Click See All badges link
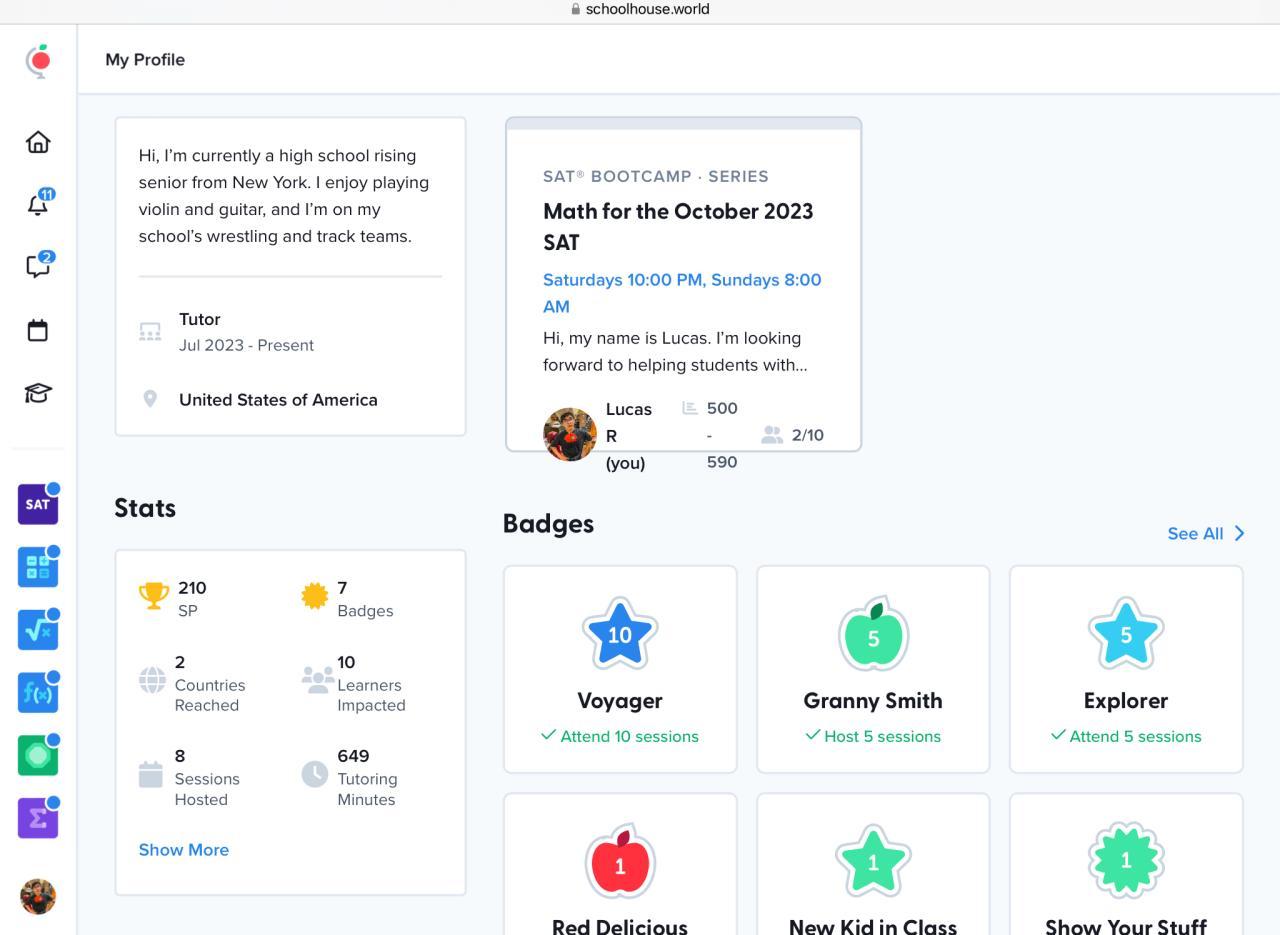1280x935 pixels. [x=1195, y=534]
